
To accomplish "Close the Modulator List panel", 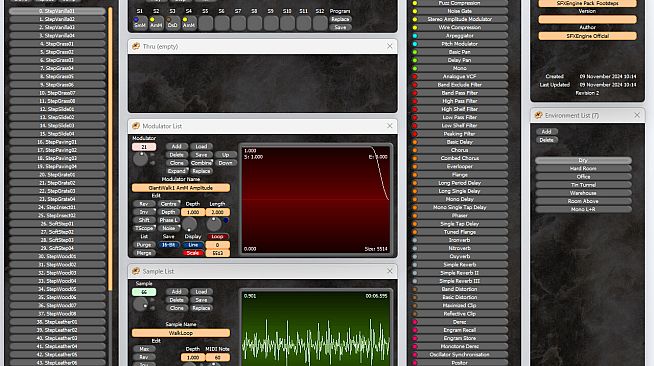I will tap(390, 126).
